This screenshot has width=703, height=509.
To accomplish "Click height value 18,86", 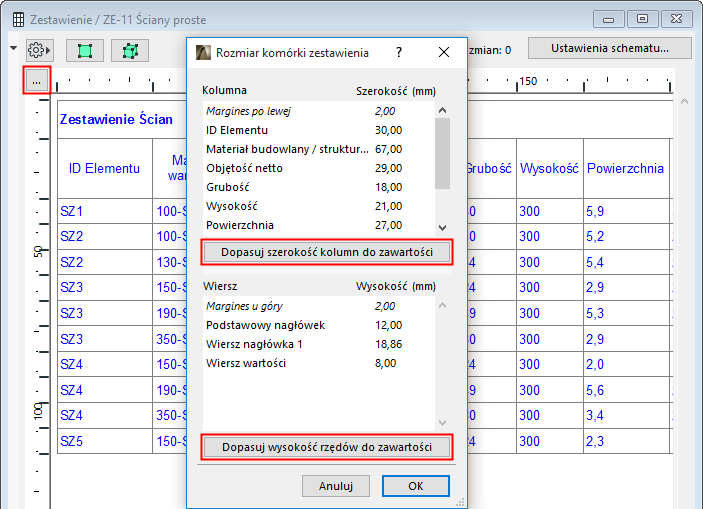I will pos(388,344).
